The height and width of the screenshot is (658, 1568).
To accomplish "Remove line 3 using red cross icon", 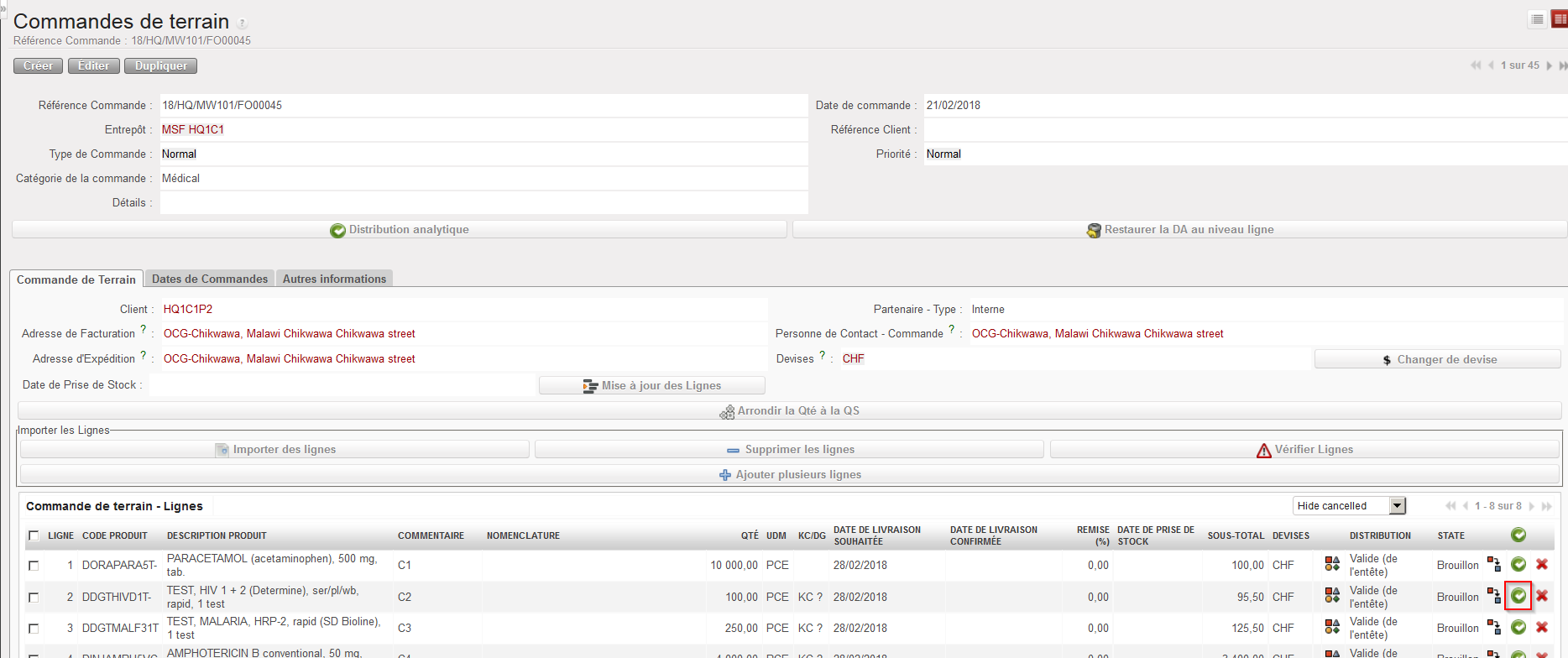I will click(1542, 627).
